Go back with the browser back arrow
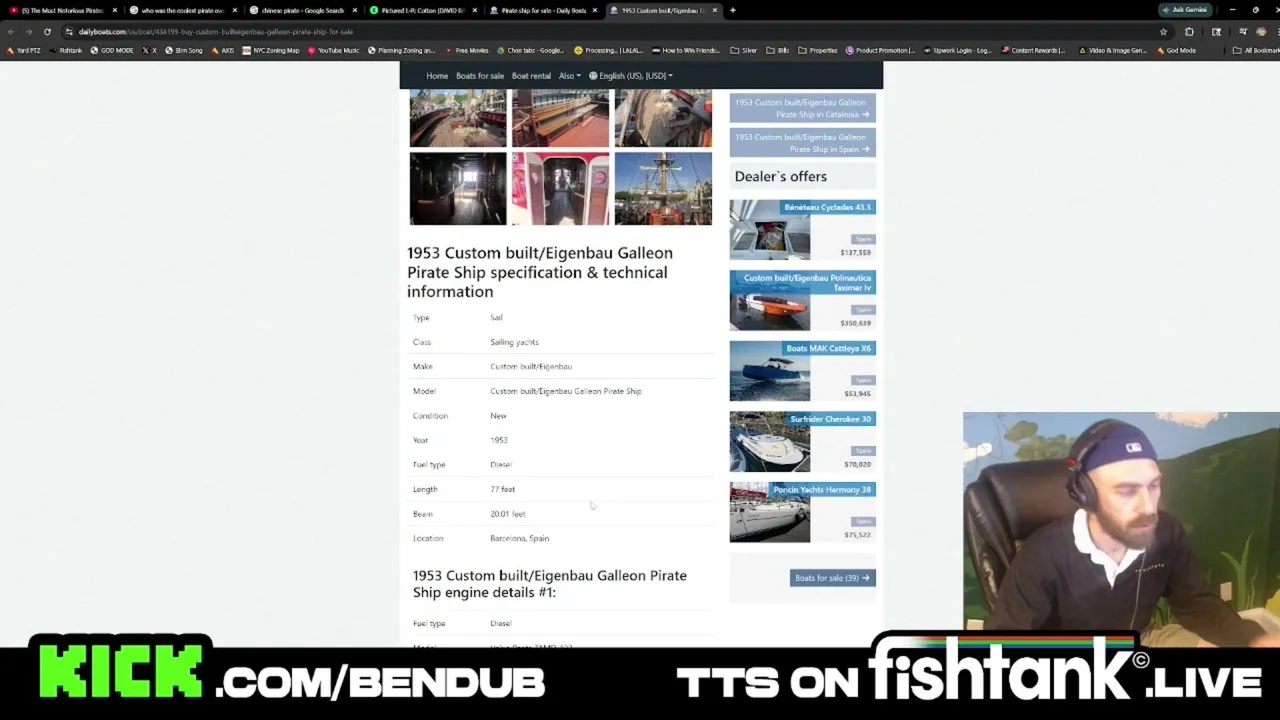This screenshot has height=720, width=1280. pyautogui.click(x=11, y=32)
